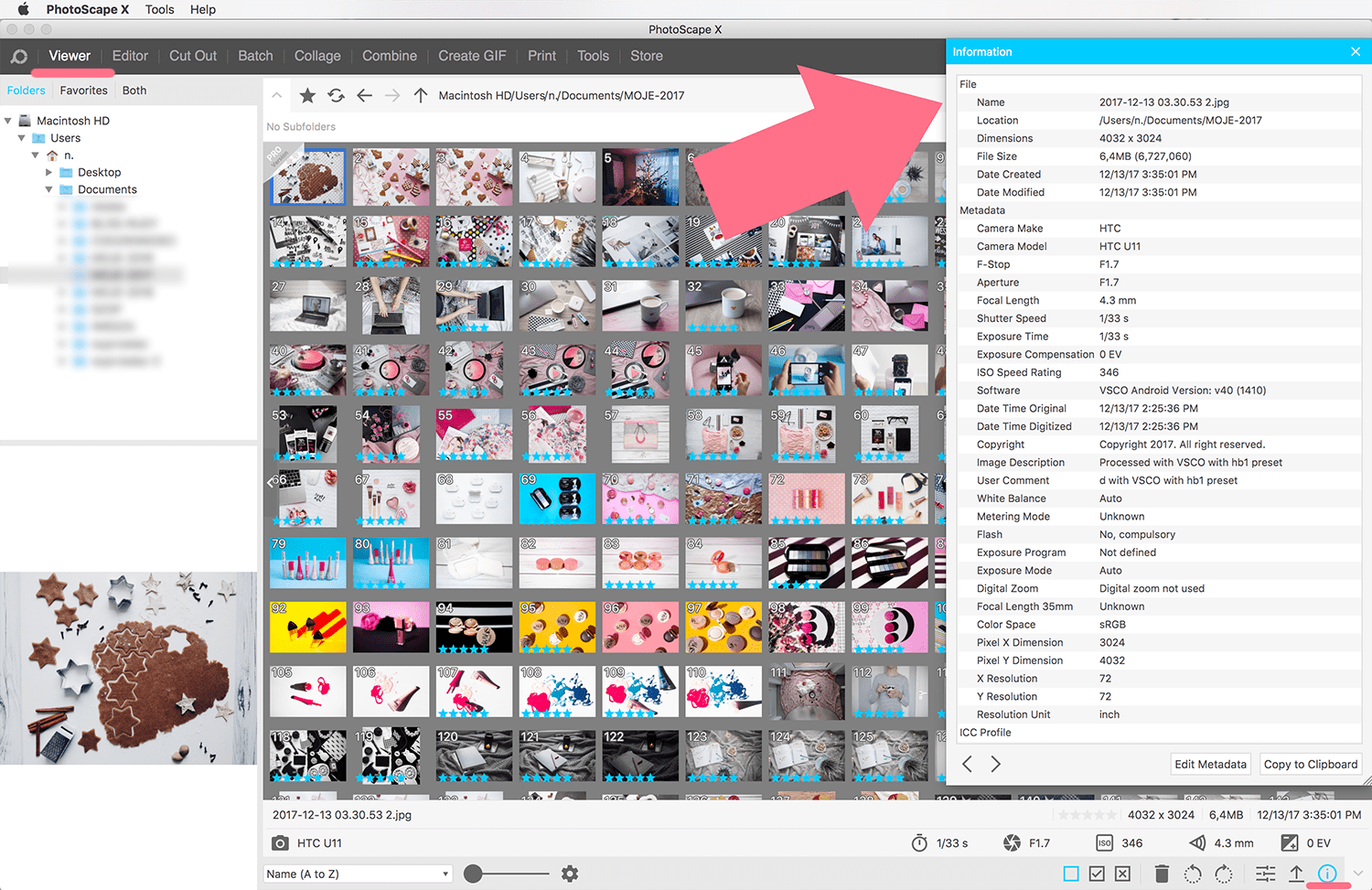Collapse the subfolders panel chevron
The height and width of the screenshot is (890, 1372).
coord(277,95)
